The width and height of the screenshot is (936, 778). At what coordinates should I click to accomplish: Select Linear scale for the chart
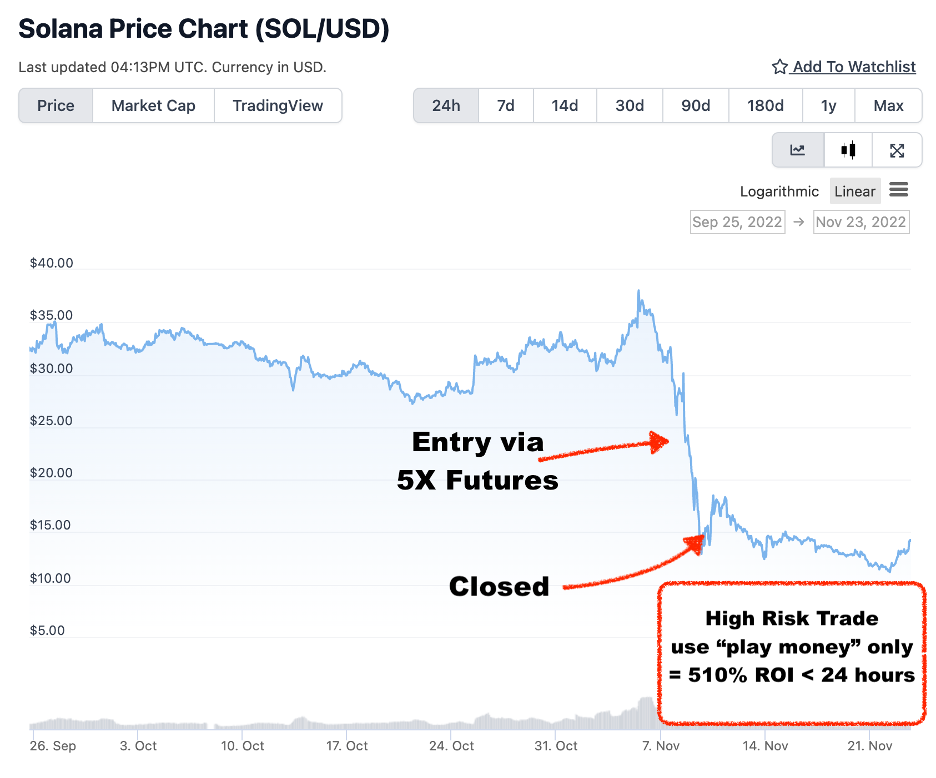tap(855, 190)
